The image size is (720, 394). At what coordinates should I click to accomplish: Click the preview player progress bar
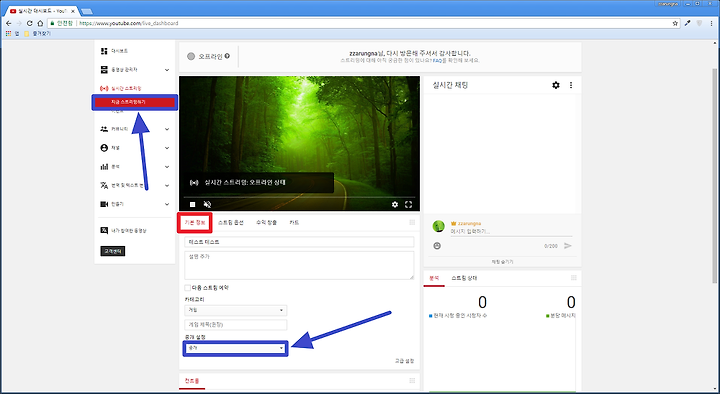coord(299,197)
